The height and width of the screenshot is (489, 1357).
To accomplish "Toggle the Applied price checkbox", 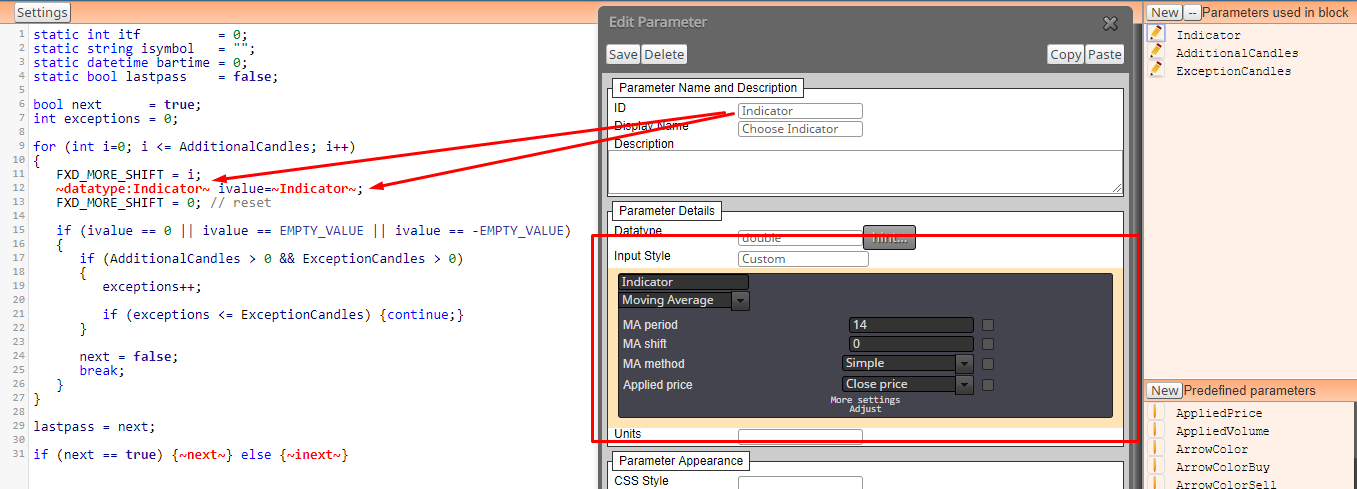I will (x=988, y=384).
